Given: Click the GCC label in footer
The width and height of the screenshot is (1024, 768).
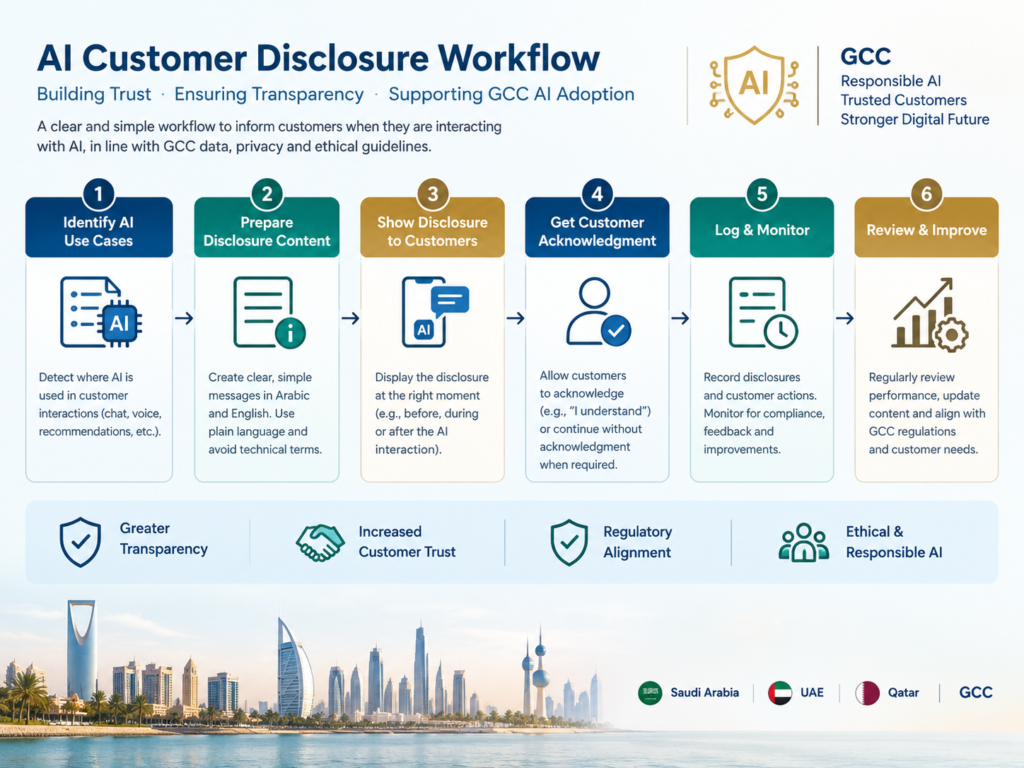Looking at the screenshot, I should 976,693.
